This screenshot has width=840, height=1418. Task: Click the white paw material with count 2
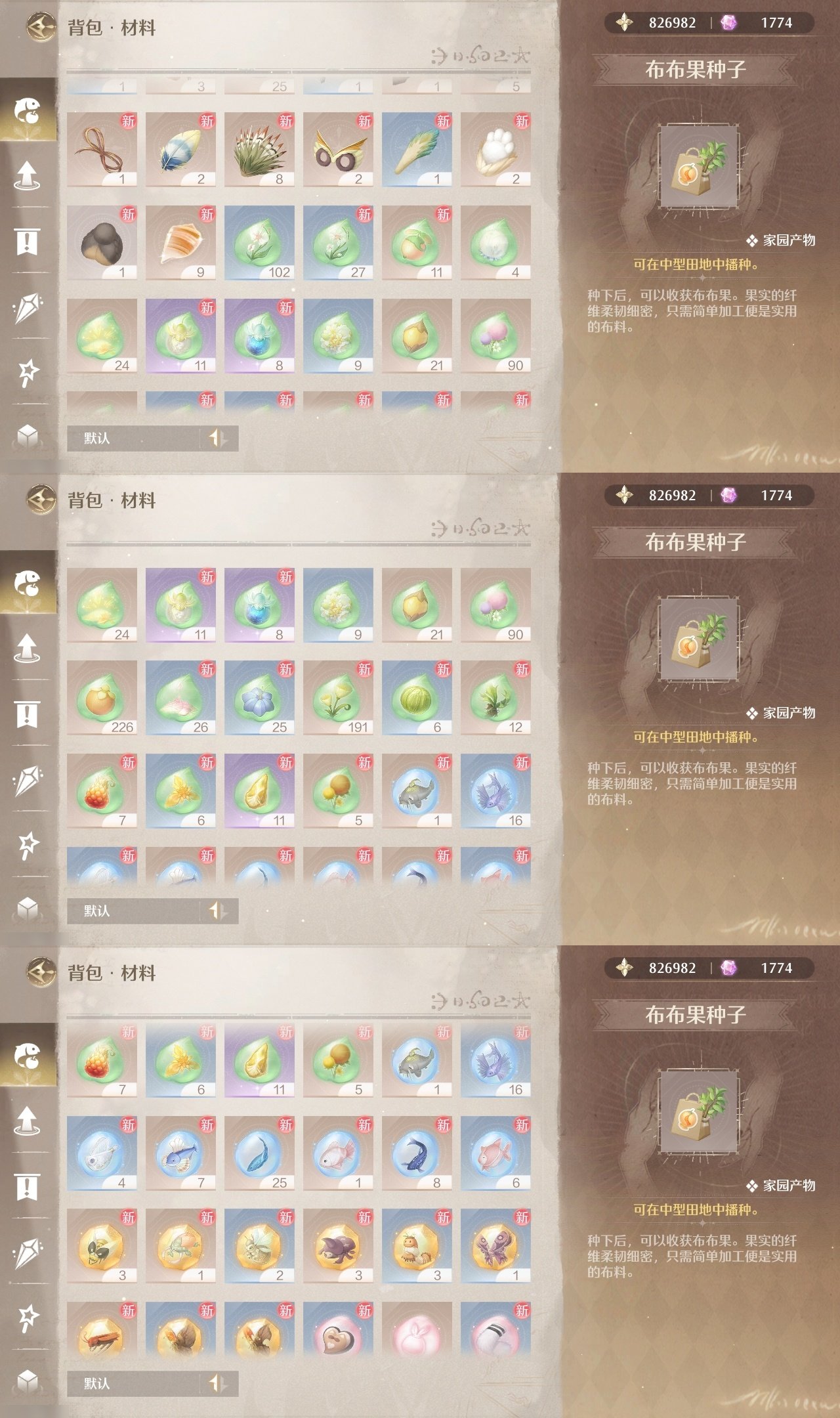(x=495, y=150)
